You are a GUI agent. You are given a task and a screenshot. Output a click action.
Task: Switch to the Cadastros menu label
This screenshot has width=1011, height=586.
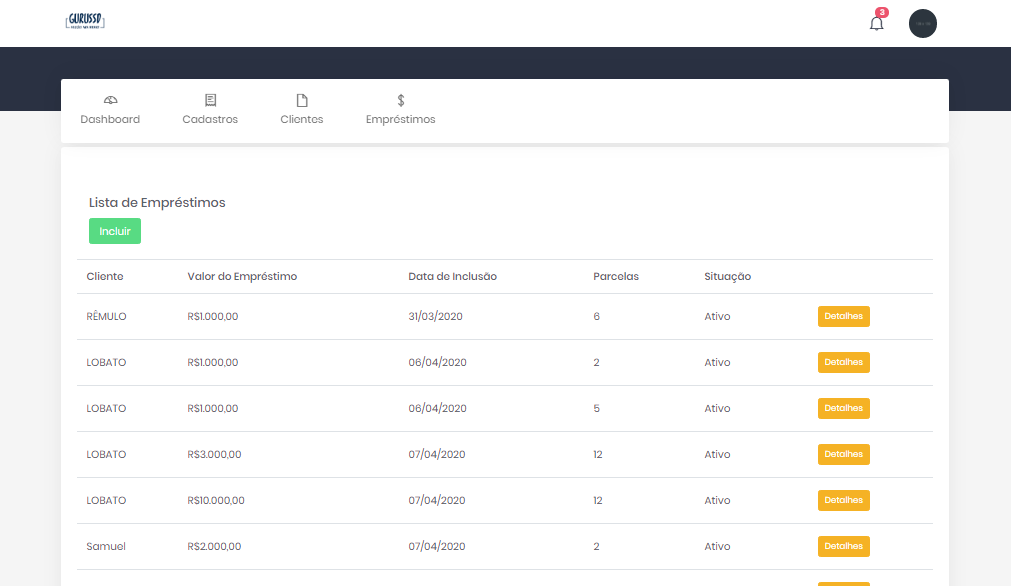(x=210, y=119)
